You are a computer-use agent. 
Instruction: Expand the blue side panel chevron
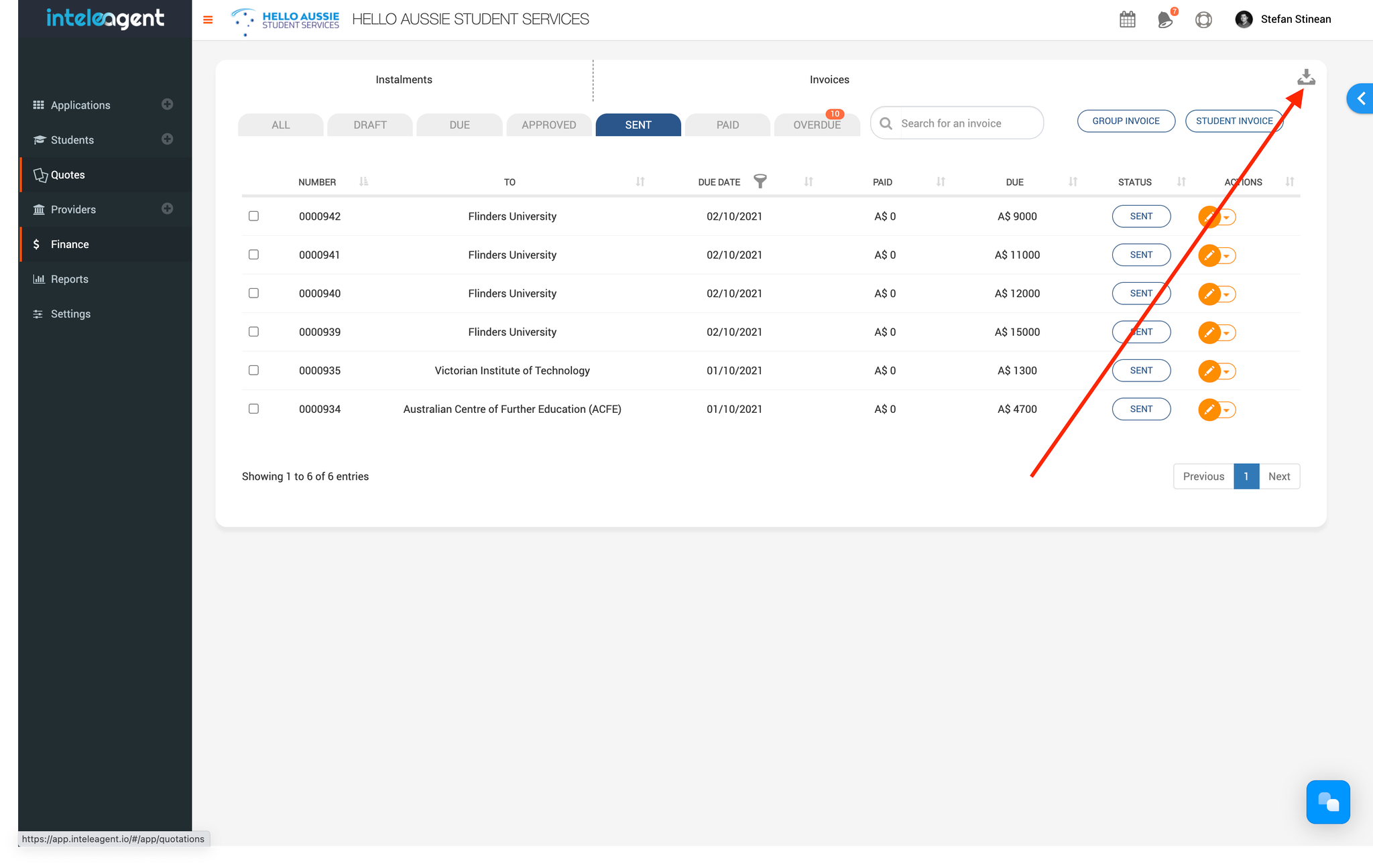(x=1360, y=99)
